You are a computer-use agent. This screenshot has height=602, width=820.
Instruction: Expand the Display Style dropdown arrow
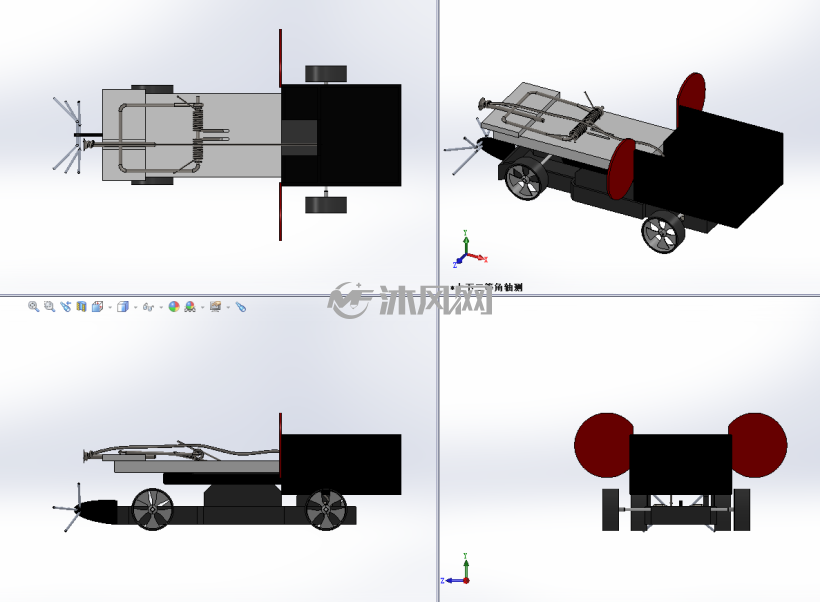135,308
